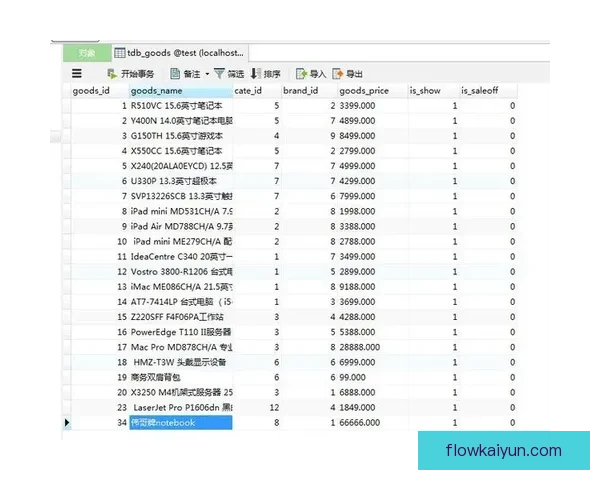Click the brand_id column header
The image size is (600, 480).
click(x=309, y=91)
